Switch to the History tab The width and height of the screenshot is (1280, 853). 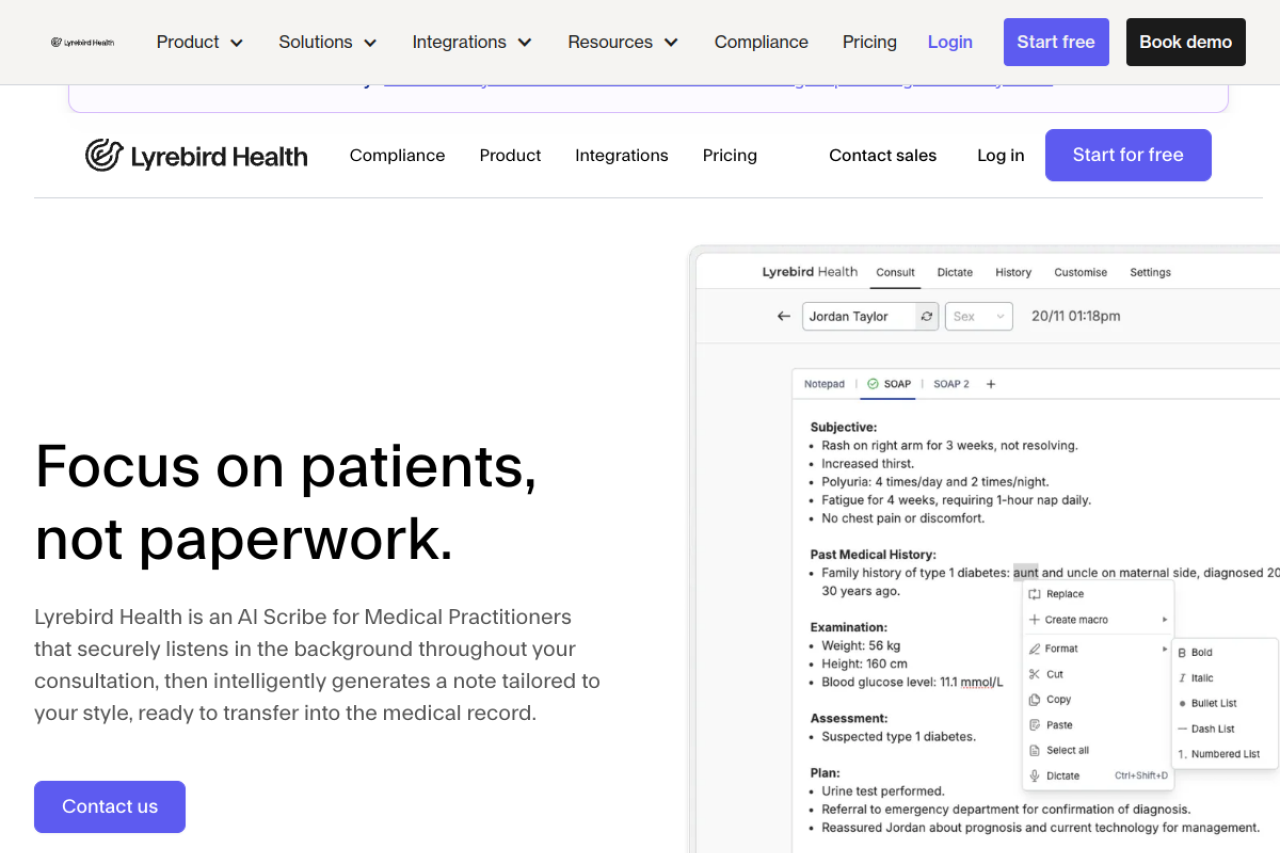tap(1013, 272)
